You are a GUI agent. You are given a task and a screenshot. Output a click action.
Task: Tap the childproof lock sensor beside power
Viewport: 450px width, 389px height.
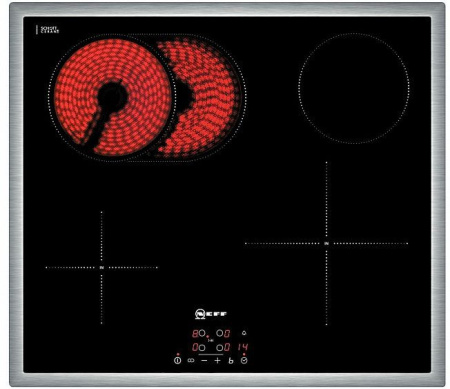[x=191, y=360]
